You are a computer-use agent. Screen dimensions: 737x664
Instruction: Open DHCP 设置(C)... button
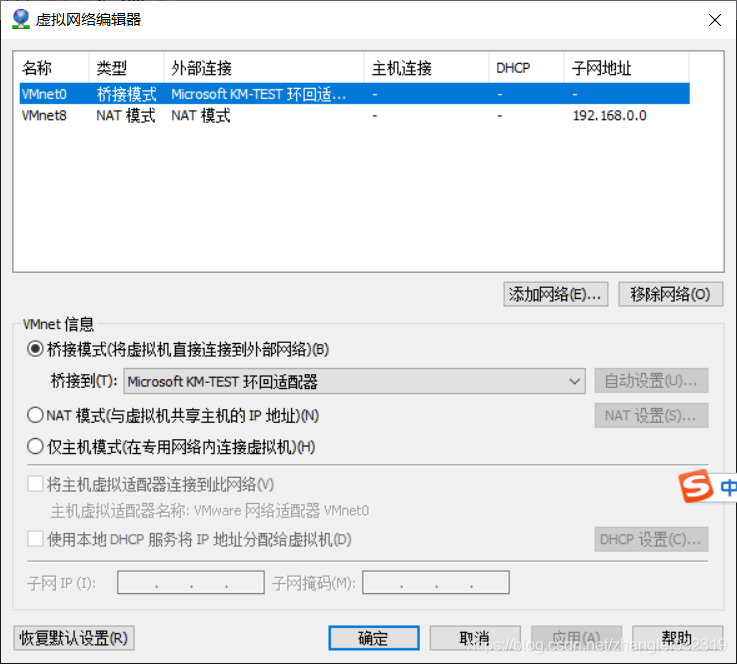tap(651, 539)
